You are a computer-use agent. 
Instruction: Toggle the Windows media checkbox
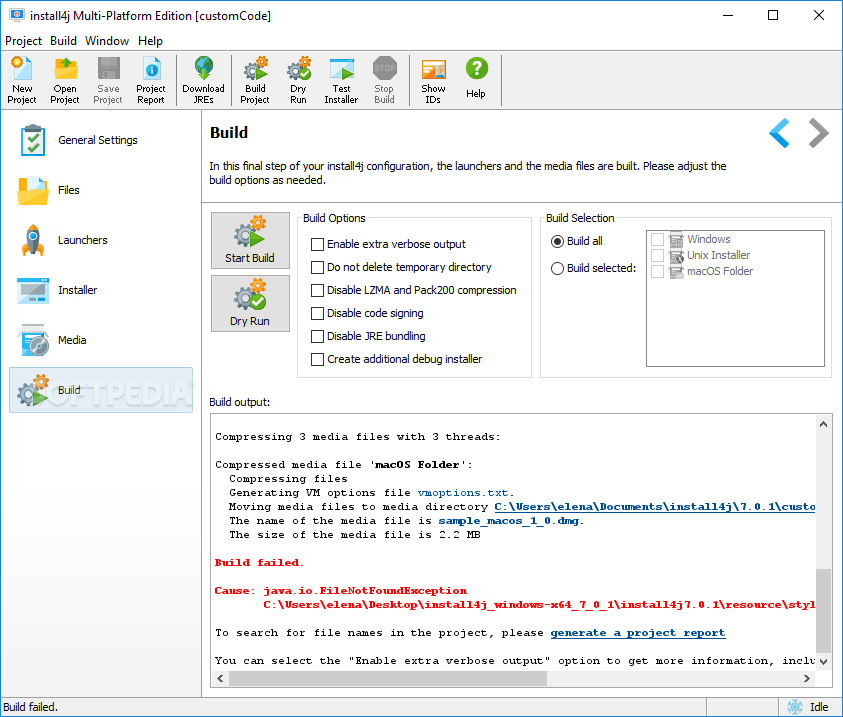657,239
